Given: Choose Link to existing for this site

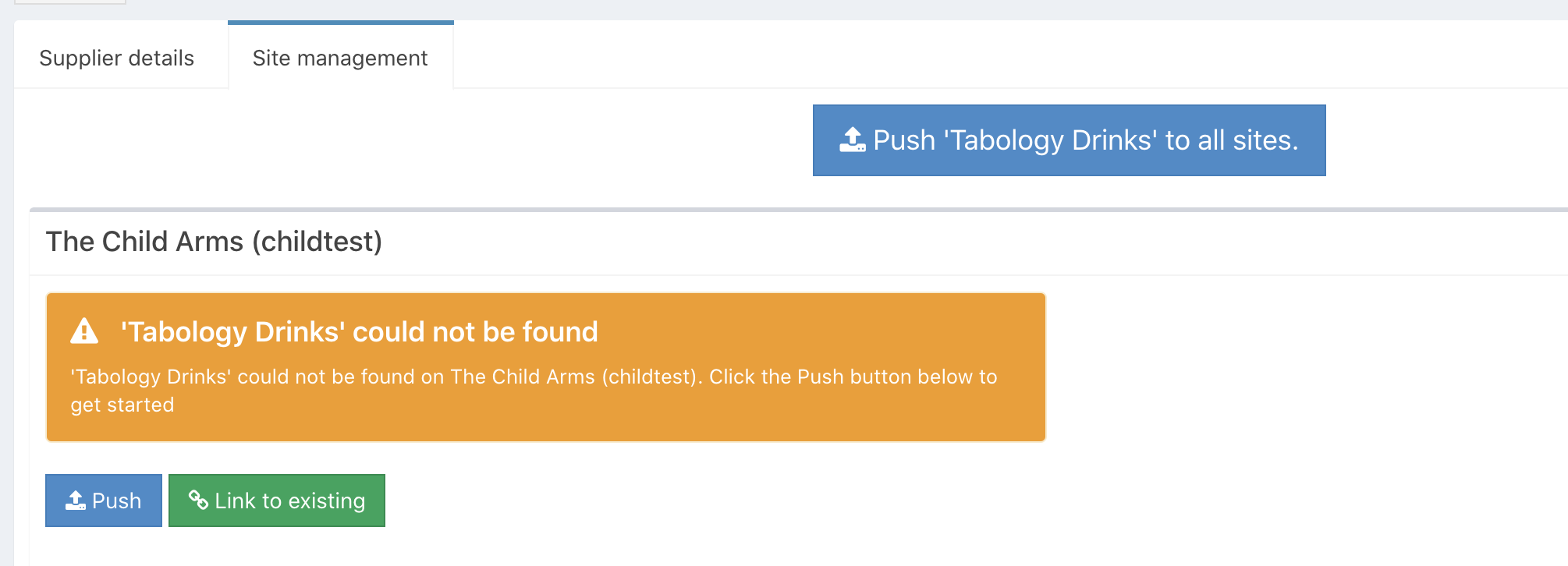Looking at the screenshot, I should (x=277, y=501).
